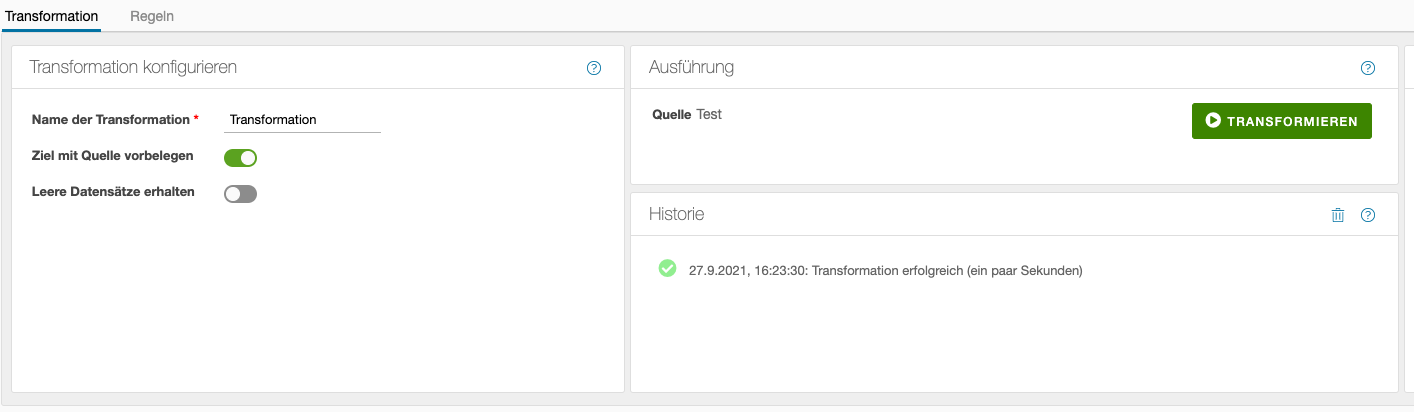This screenshot has width=1414, height=412.
Task: Click the Leere Datensätze erhalten label
Action: point(113,192)
